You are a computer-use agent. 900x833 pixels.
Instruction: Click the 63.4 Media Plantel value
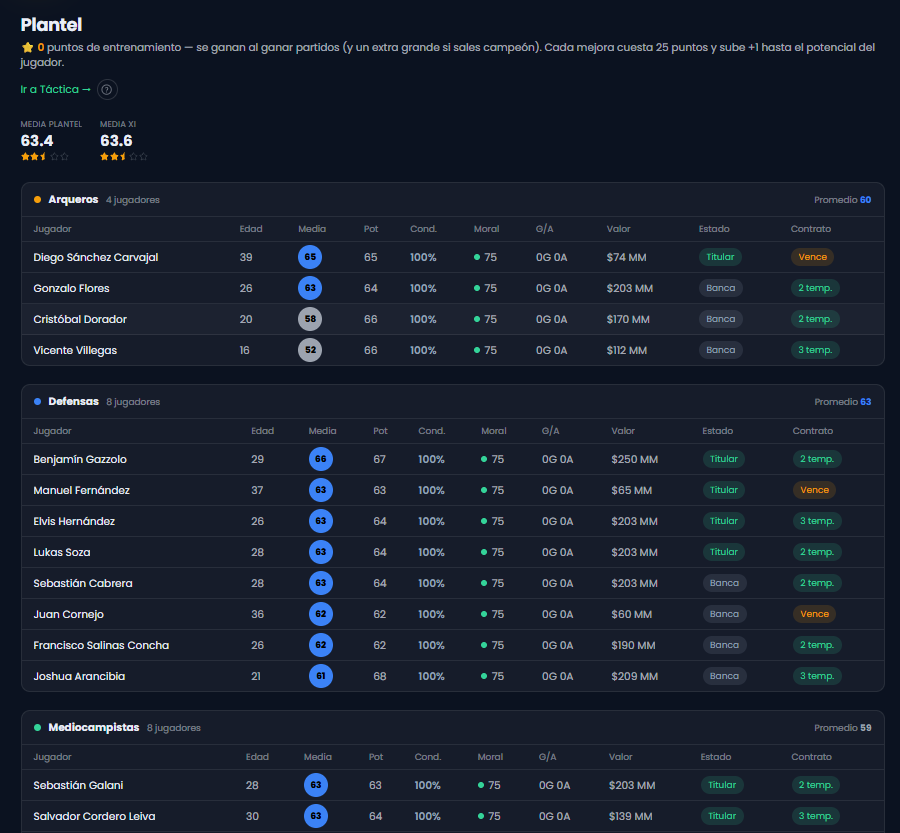pyautogui.click(x=37, y=141)
